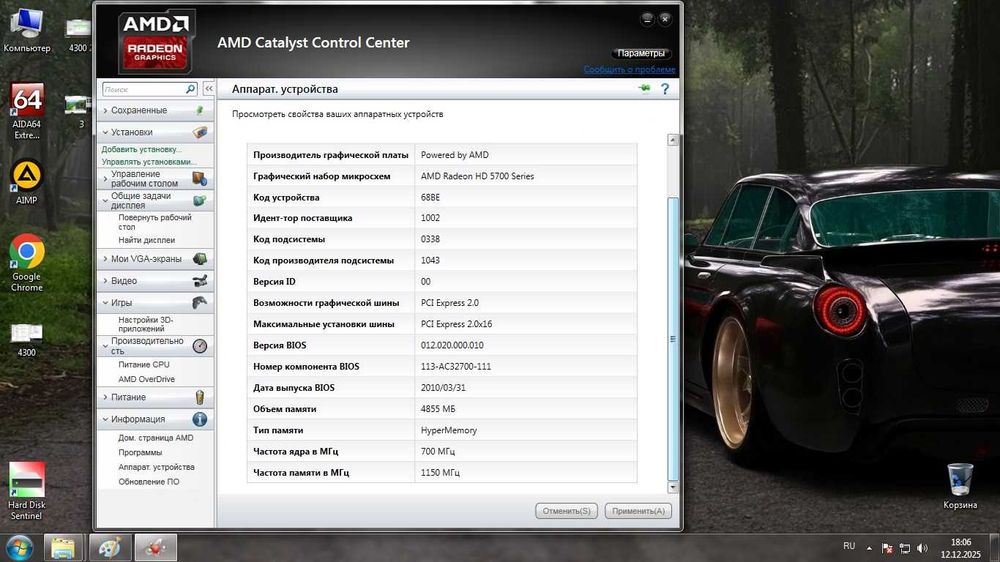1000x562 pixels.
Task: Open the Питание CPU page
Action: (143, 365)
